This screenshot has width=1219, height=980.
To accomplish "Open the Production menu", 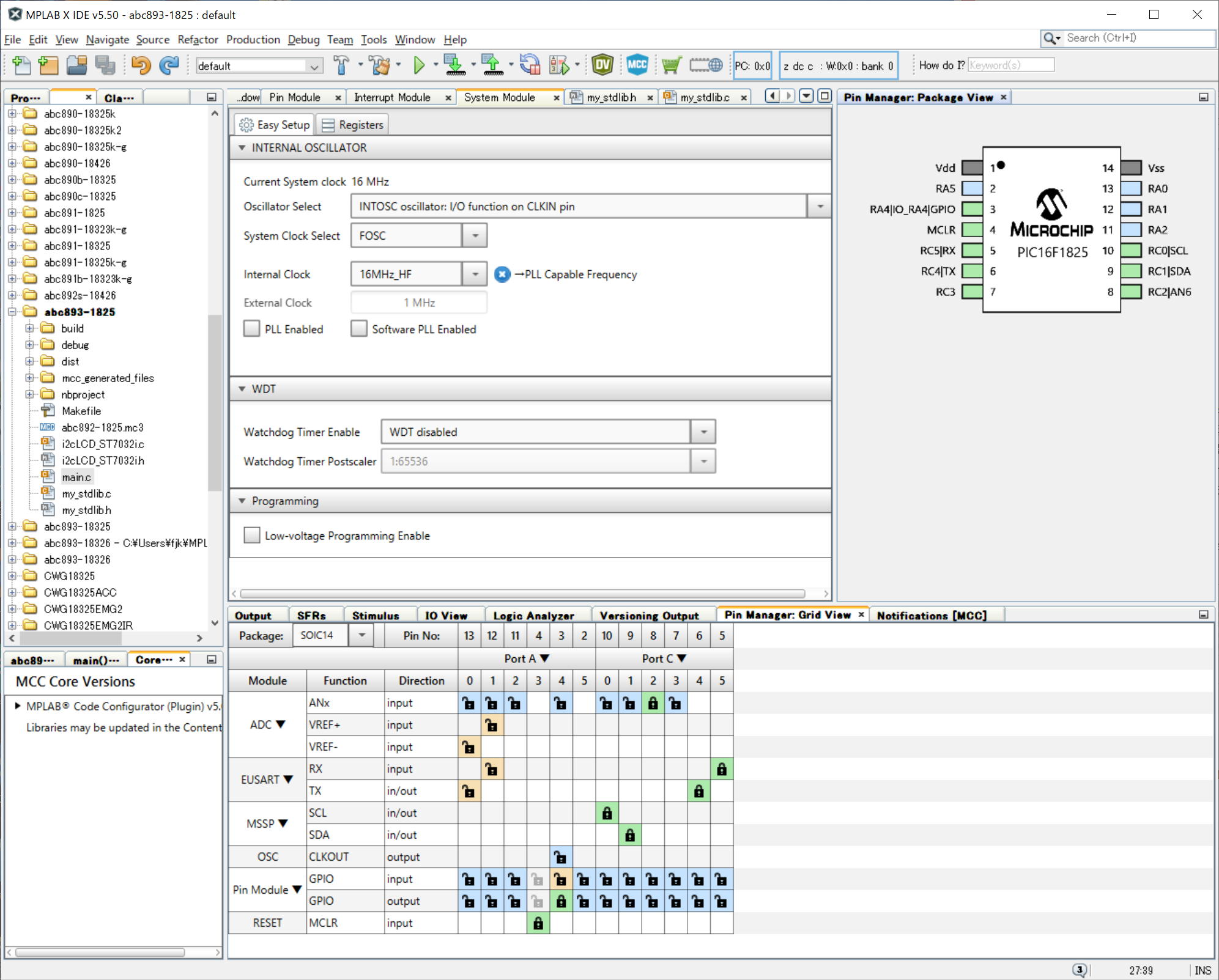I will [253, 40].
